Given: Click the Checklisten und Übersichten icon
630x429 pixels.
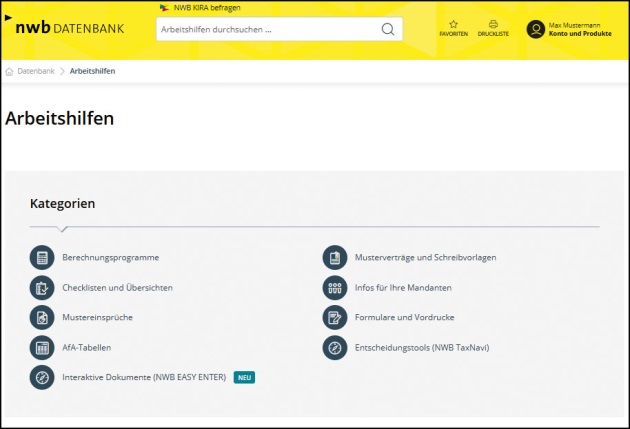Looking at the screenshot, I should tap(42, 288).
